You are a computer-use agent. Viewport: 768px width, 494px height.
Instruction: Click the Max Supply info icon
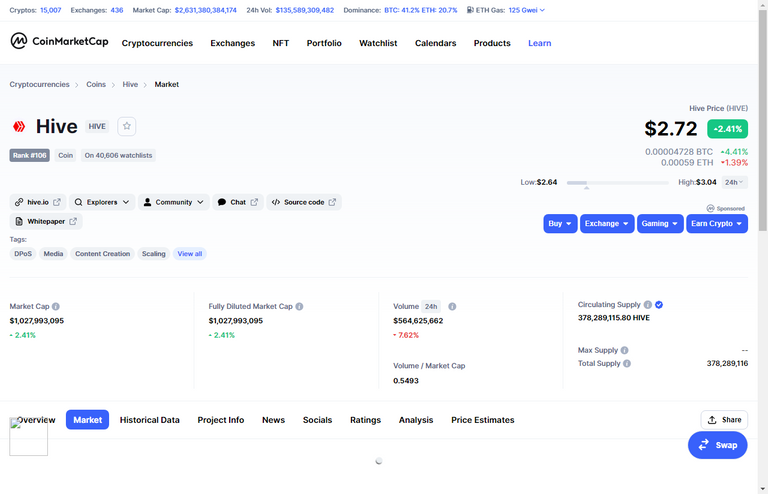pyautogui.click(x=624, y=350)
